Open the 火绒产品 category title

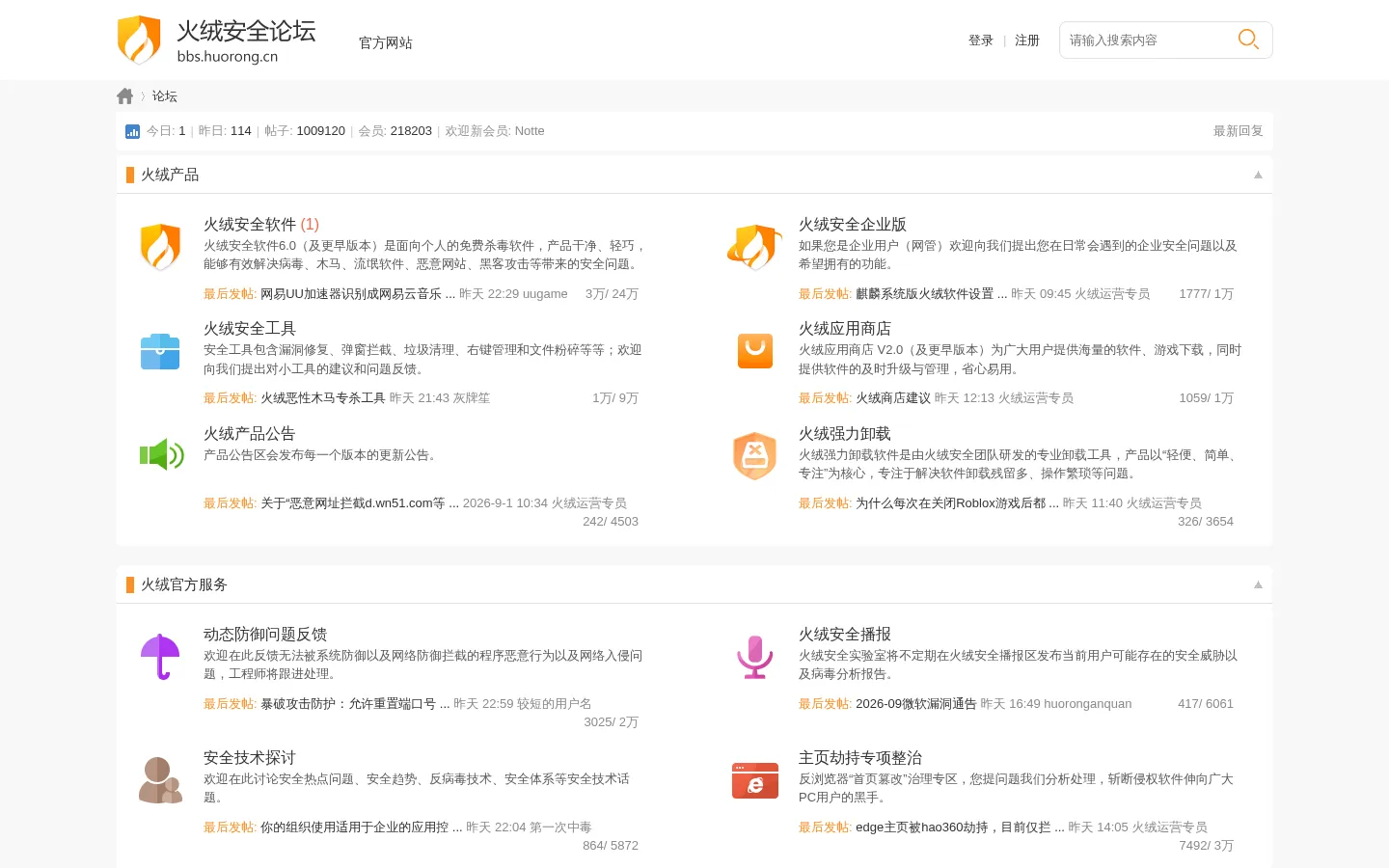[170, 175]
